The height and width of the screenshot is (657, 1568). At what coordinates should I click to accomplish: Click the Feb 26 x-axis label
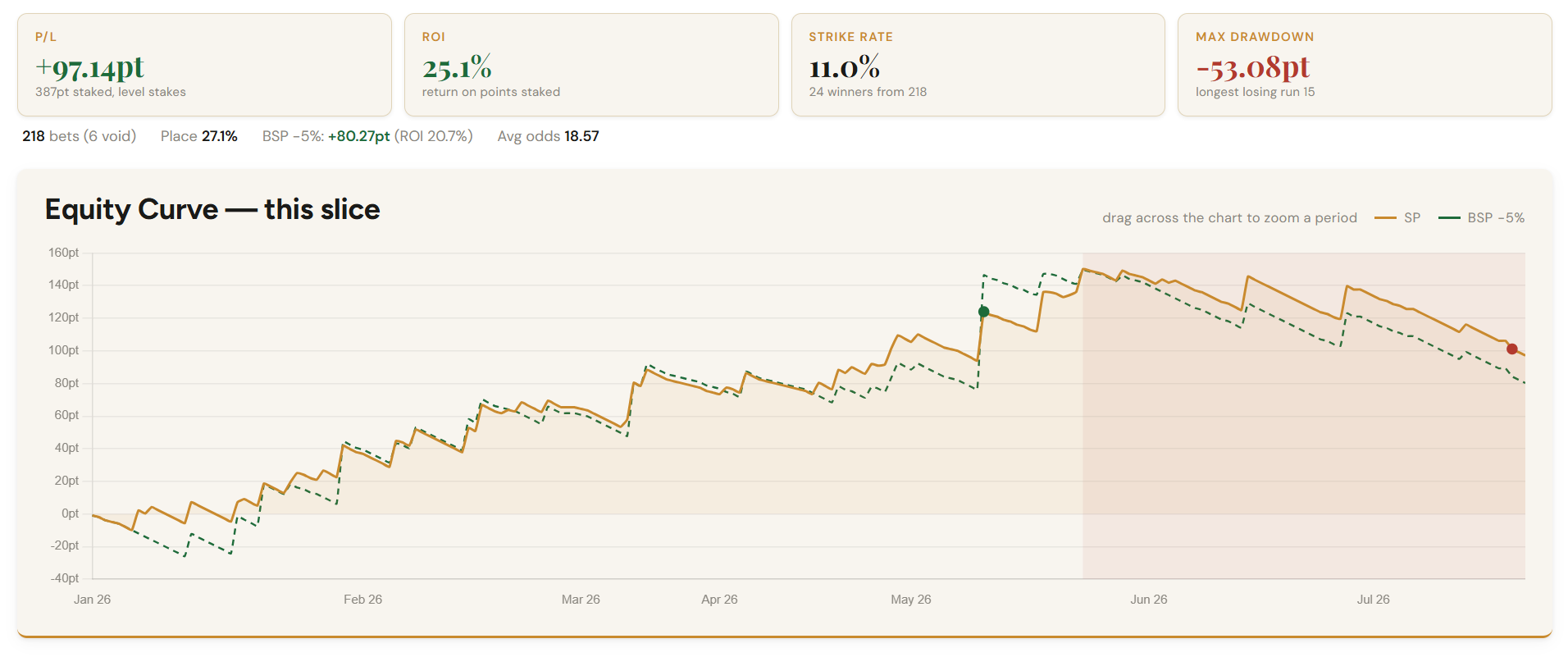point(362,600)
